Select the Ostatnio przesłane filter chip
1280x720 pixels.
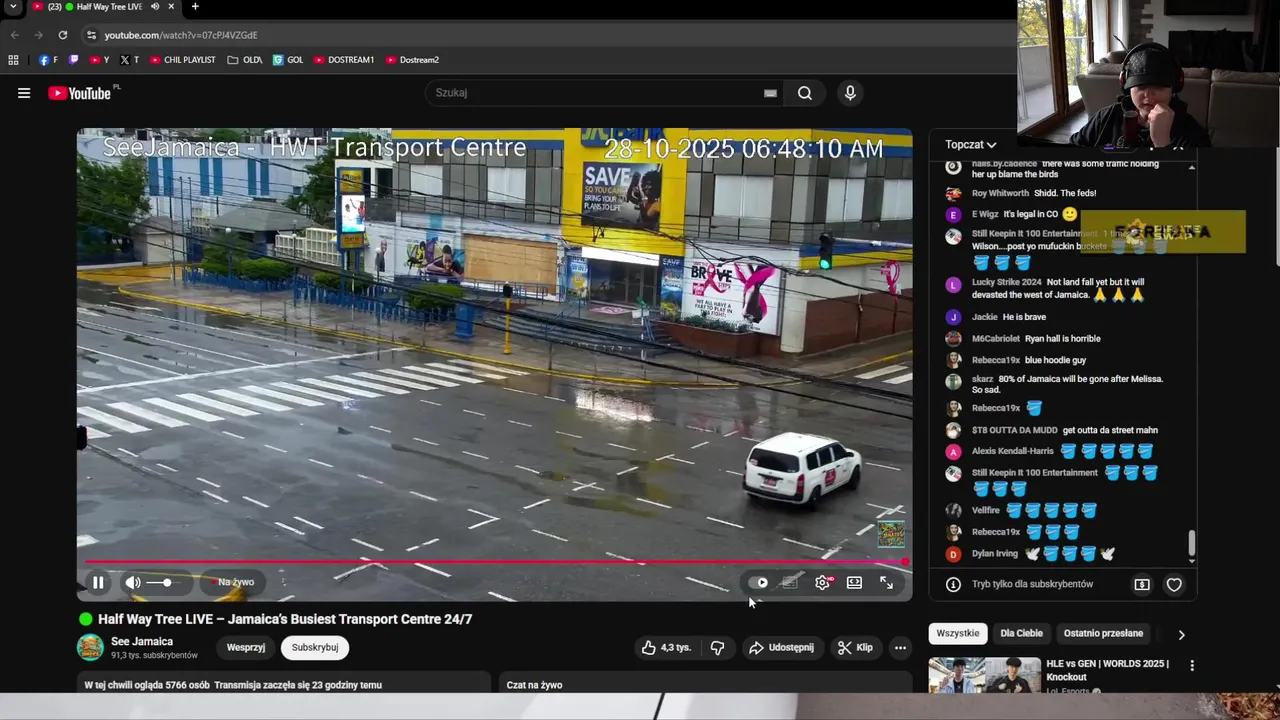(1103, 633)
